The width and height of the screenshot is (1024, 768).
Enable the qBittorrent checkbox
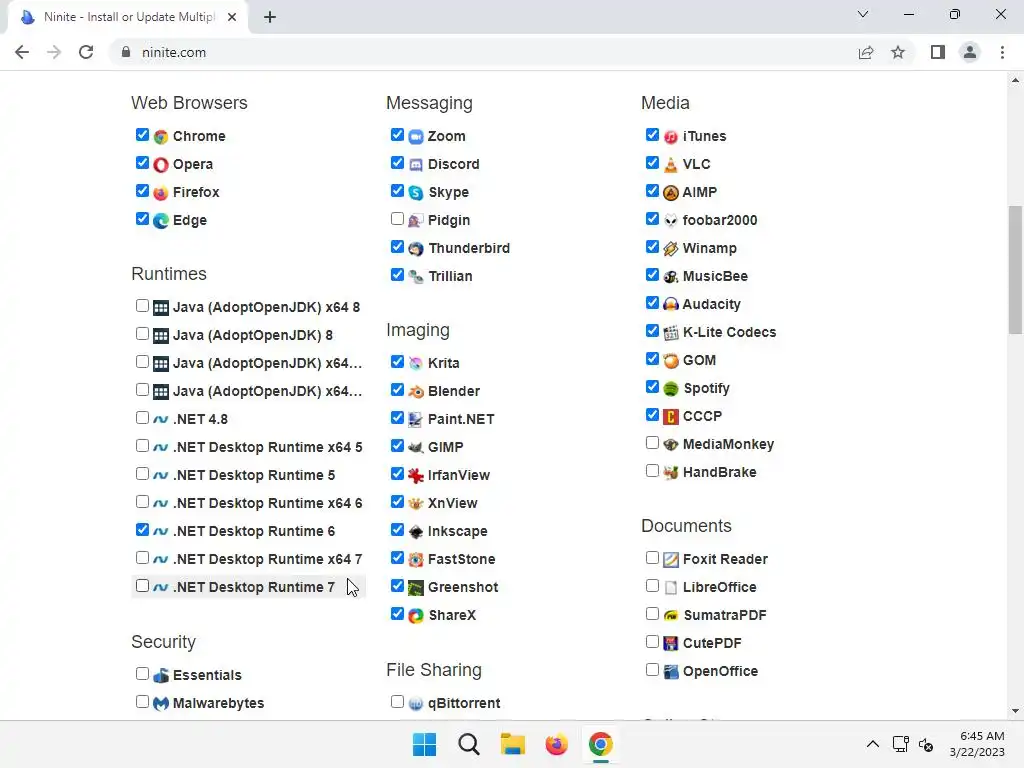[397, 702]
